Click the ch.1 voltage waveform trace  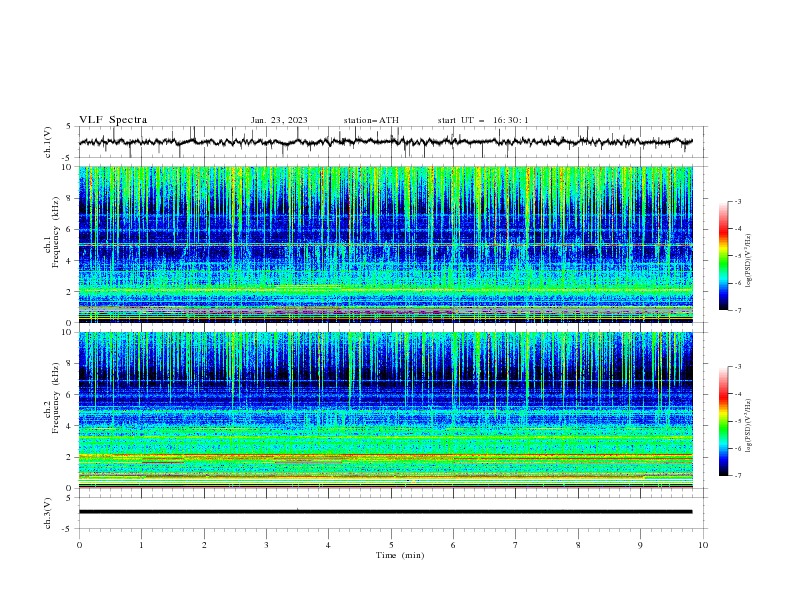pyautogui.click(x=386, y=142)
